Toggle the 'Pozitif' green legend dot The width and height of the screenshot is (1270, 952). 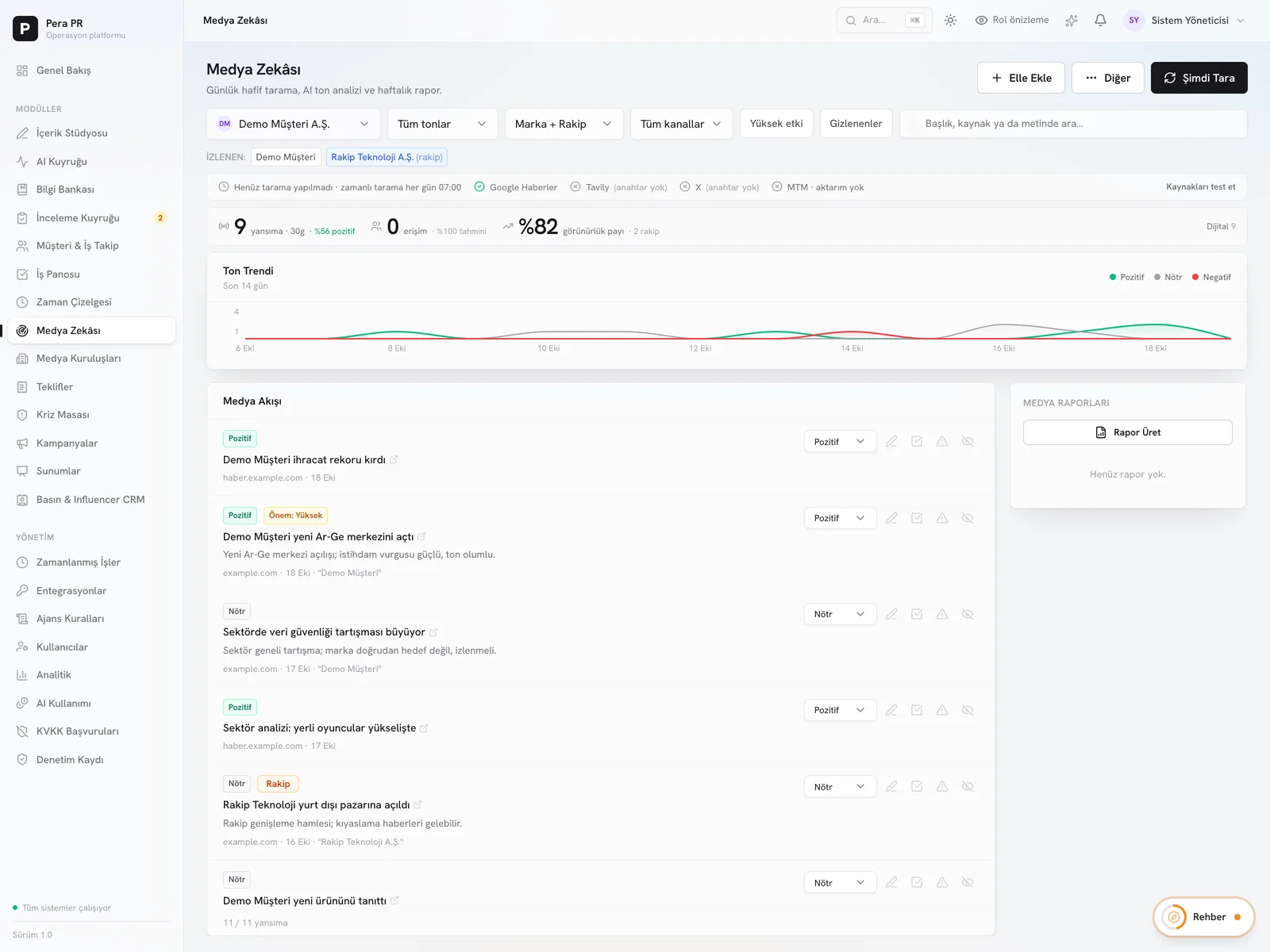[1113, 277]
